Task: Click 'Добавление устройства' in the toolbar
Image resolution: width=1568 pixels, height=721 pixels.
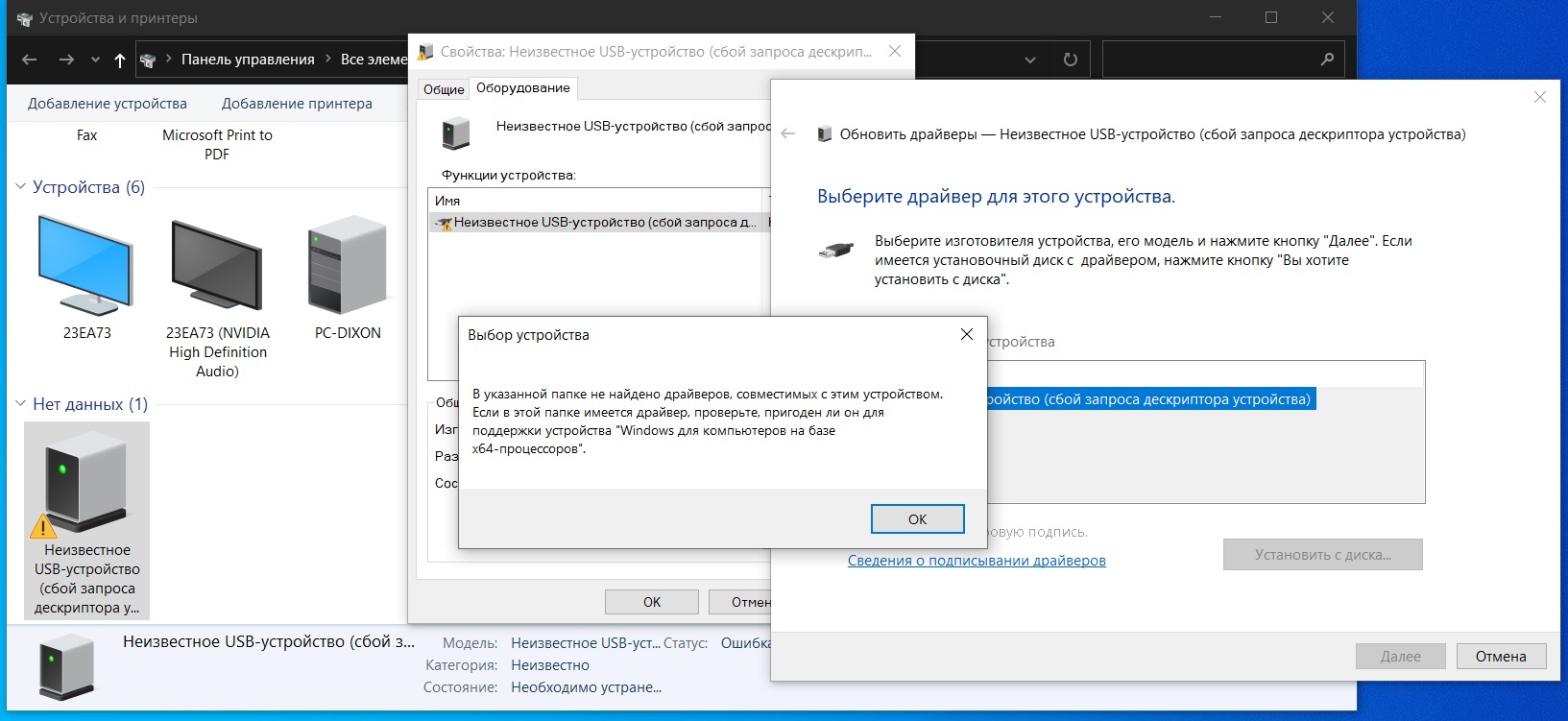Action: click(x=108, y=104)
